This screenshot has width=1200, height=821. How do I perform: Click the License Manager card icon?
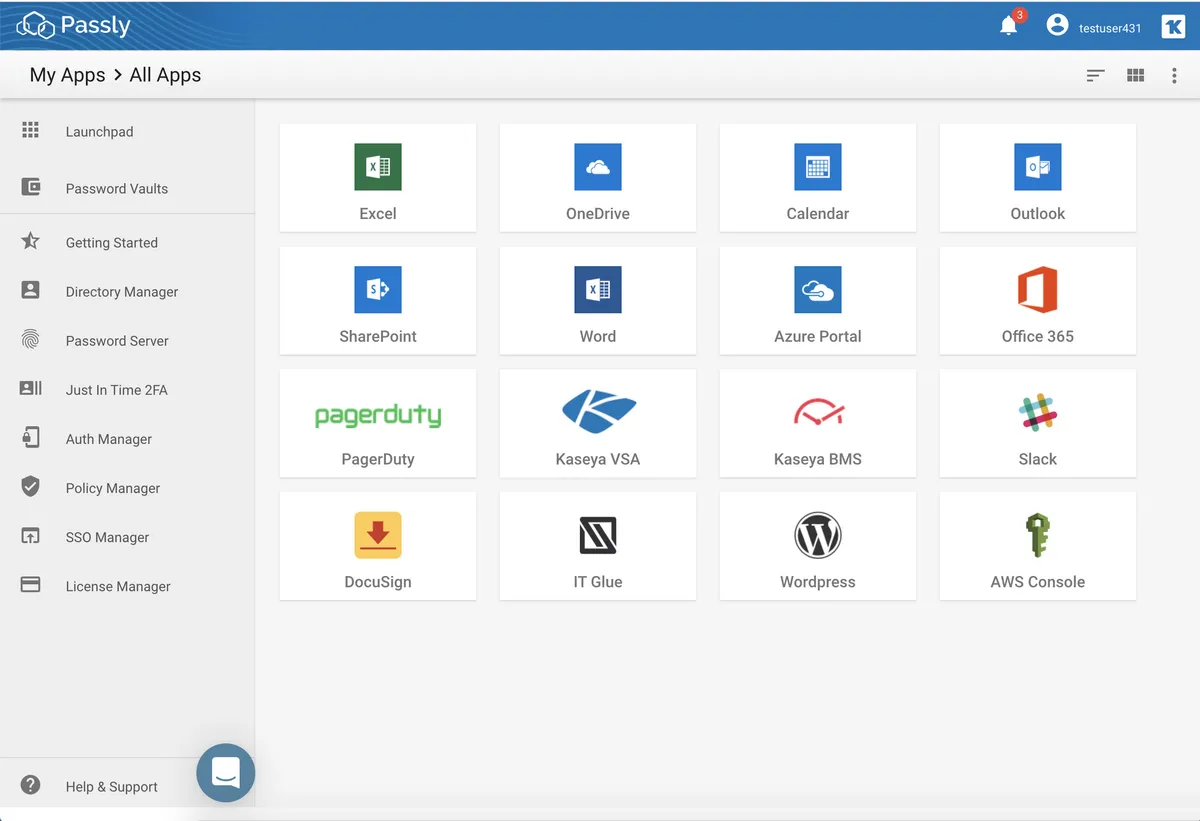click(x=31, y=585)
